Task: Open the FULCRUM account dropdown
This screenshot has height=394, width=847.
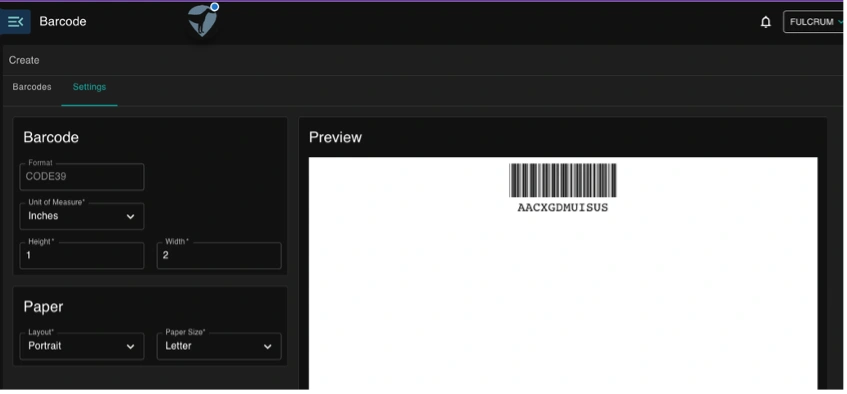Action: coord(814,22)
